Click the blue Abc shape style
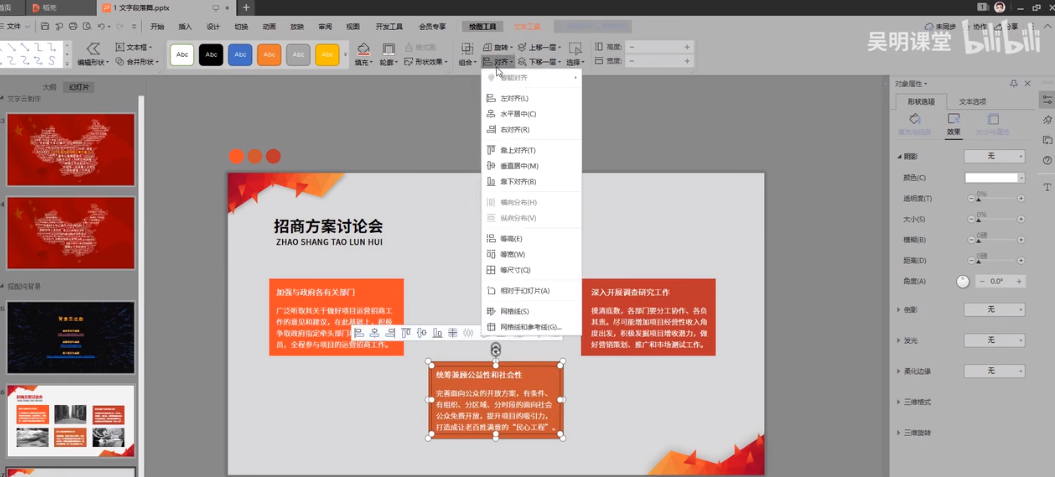The height and width of the screenshot is (477, 1055). coord(240,54)
